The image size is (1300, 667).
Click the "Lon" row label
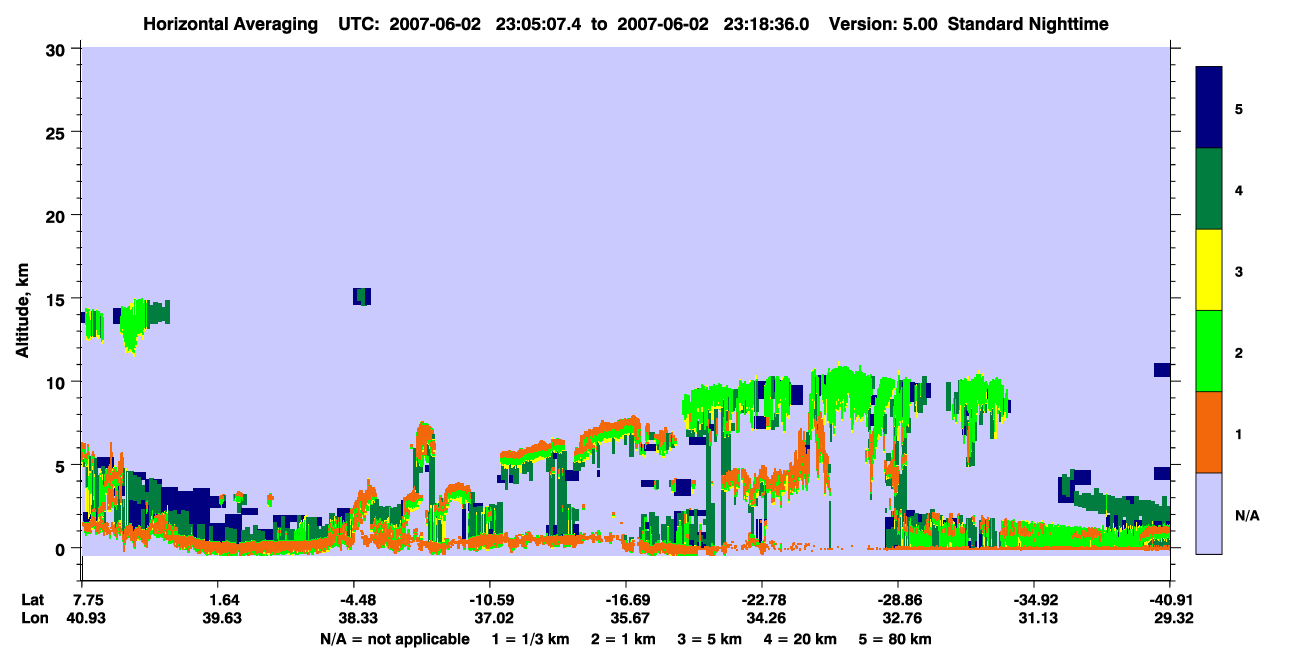[33, 618]
